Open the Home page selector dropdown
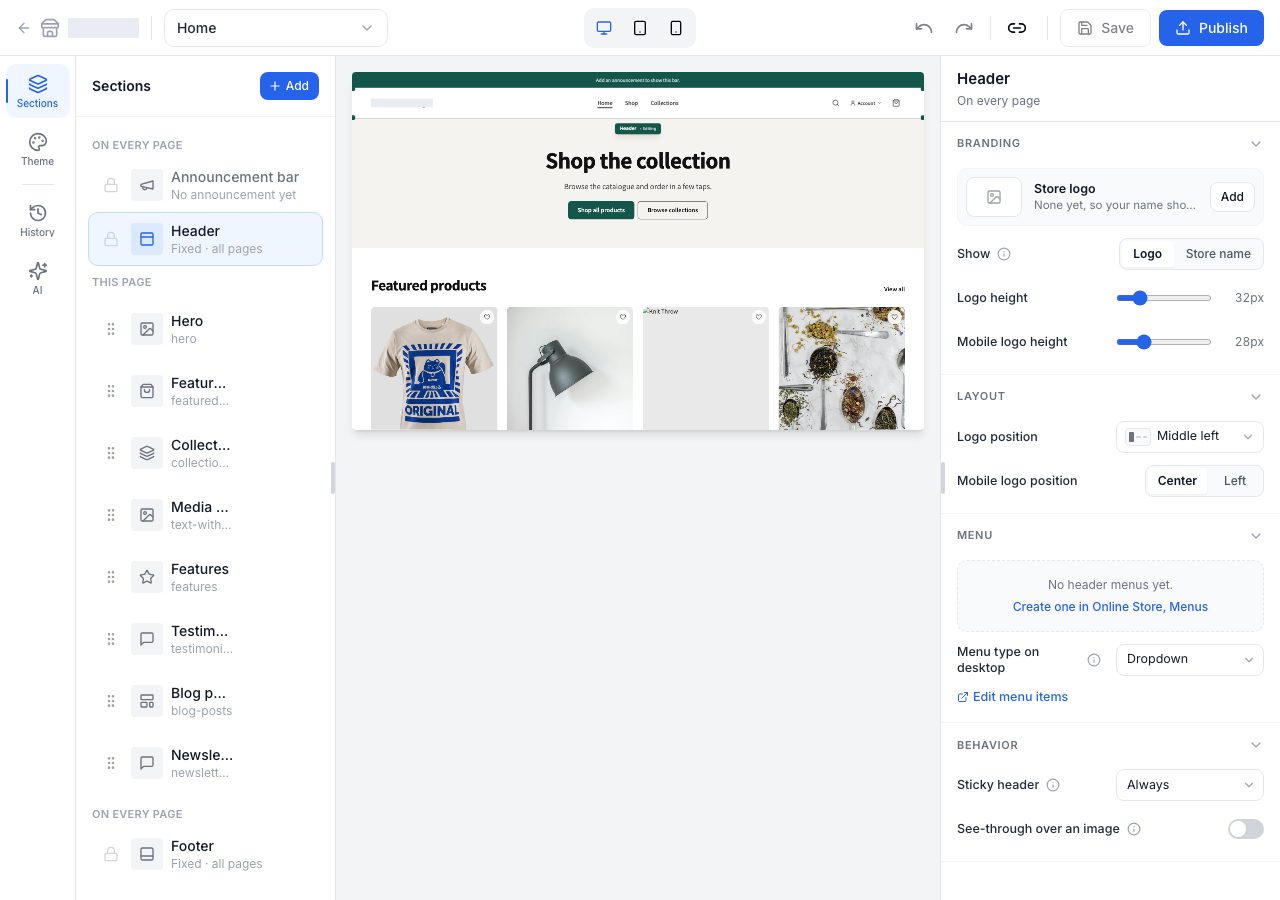 276,28
